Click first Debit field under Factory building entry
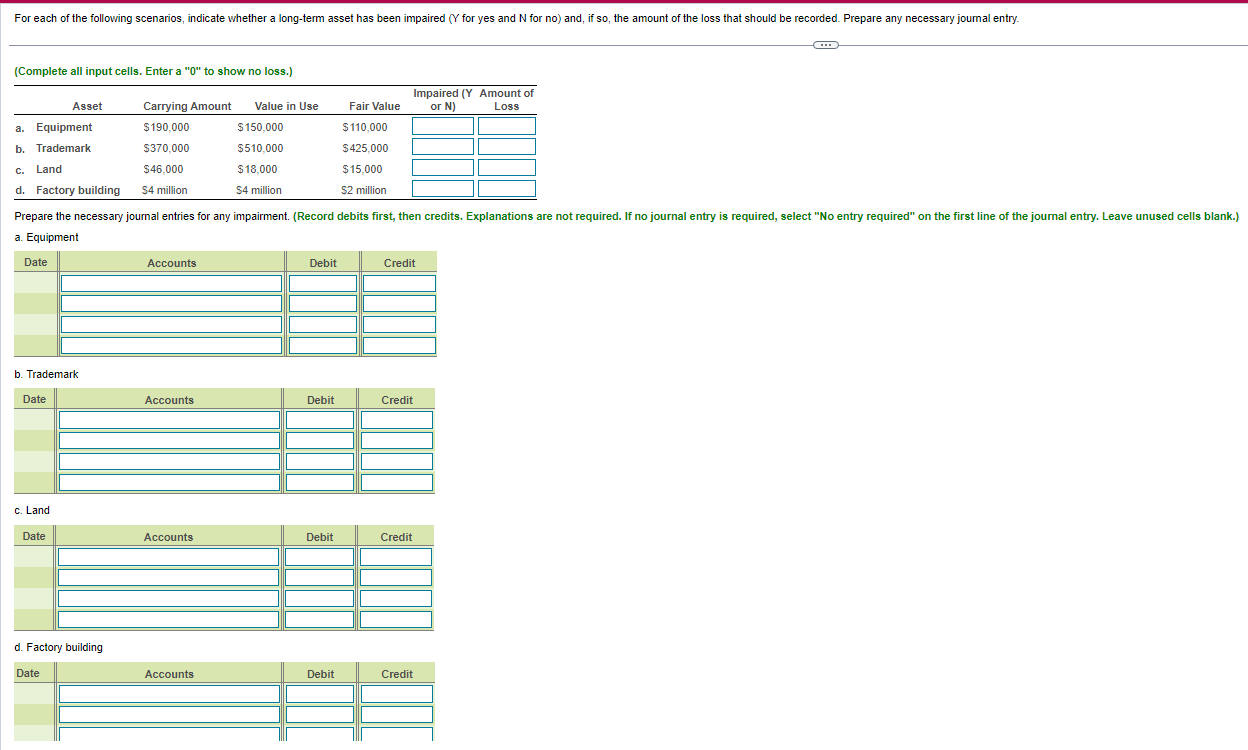This screenshot has height=750, width=1248. (320, 693)
